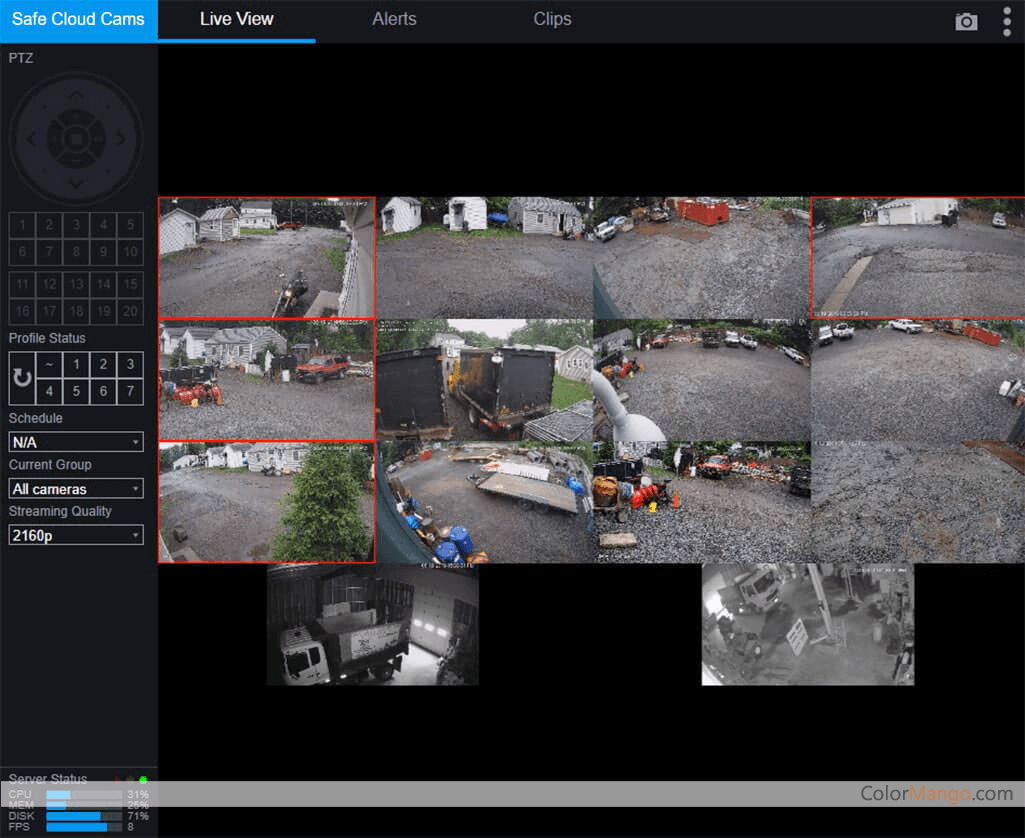The image size is (1025, 838).
Task: Toggle profile 7 in Profile Status
Action: [x=129, y=391]
